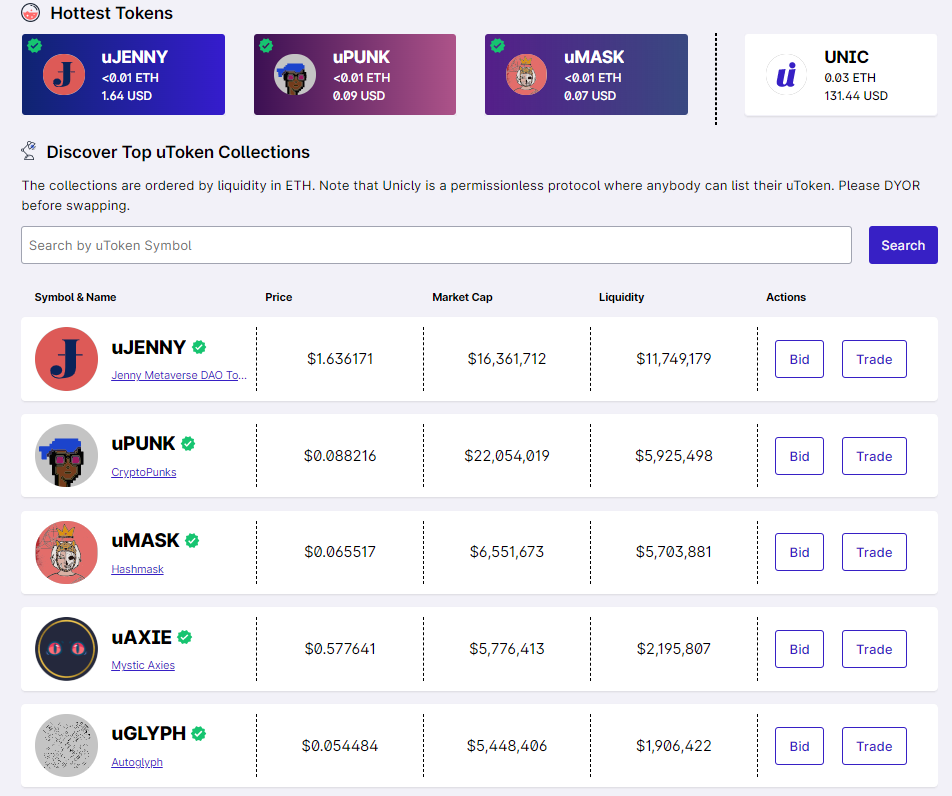Screen dimensions: 952x796
Task: Focus the Search by uToken Symbol field
Action: coord(437,245)
